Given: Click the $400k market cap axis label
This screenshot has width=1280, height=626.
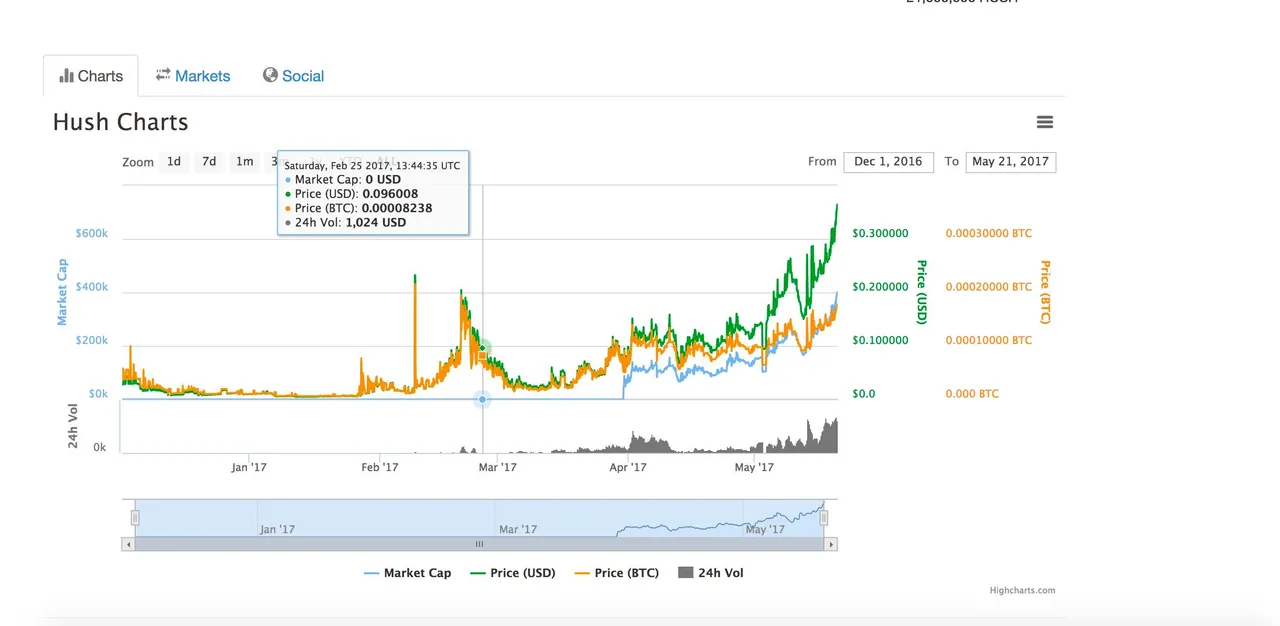Looking at the screenshot, I should point(91,287).
